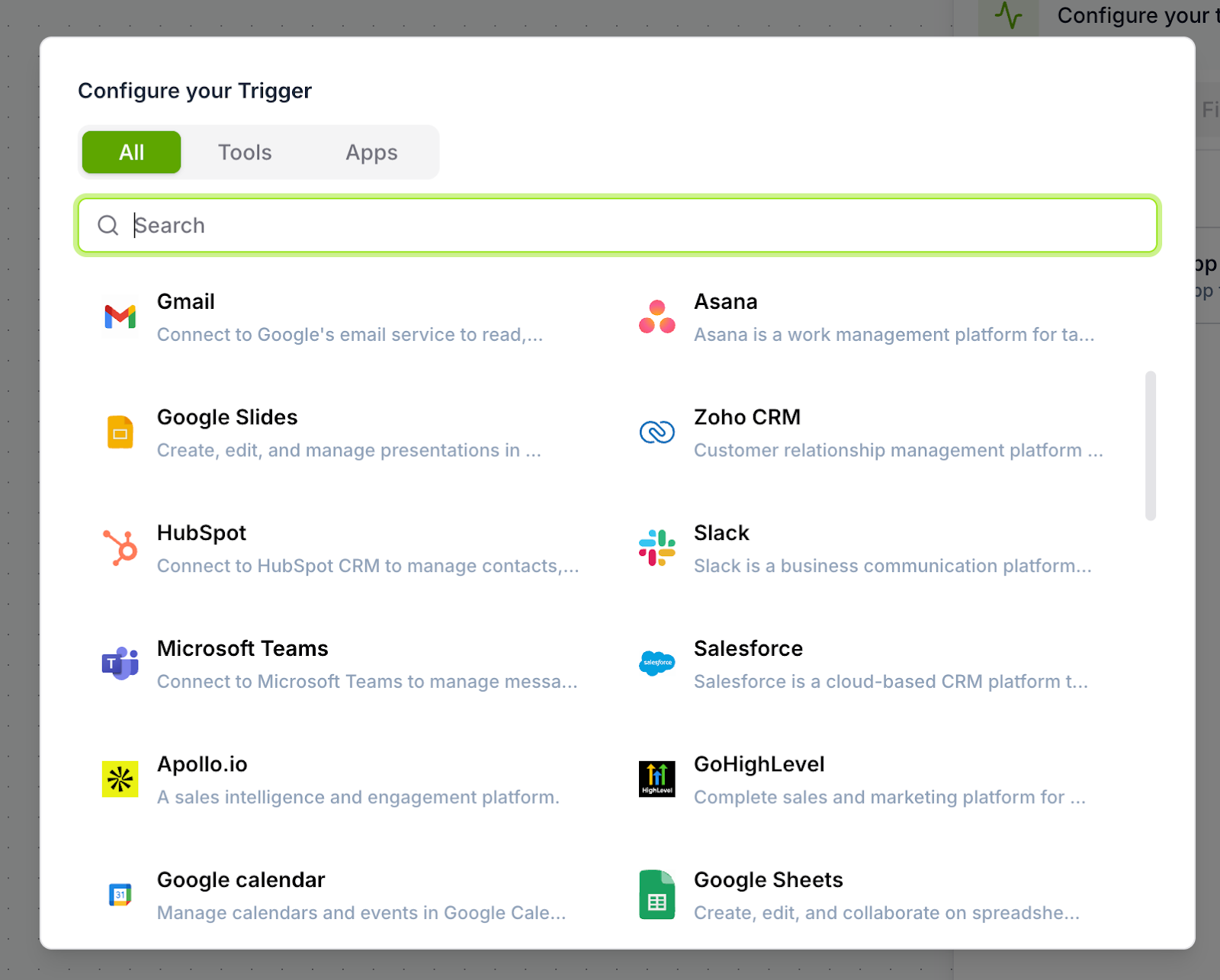Click "Connect to HubSpot CRM" description

coord(368,566)
